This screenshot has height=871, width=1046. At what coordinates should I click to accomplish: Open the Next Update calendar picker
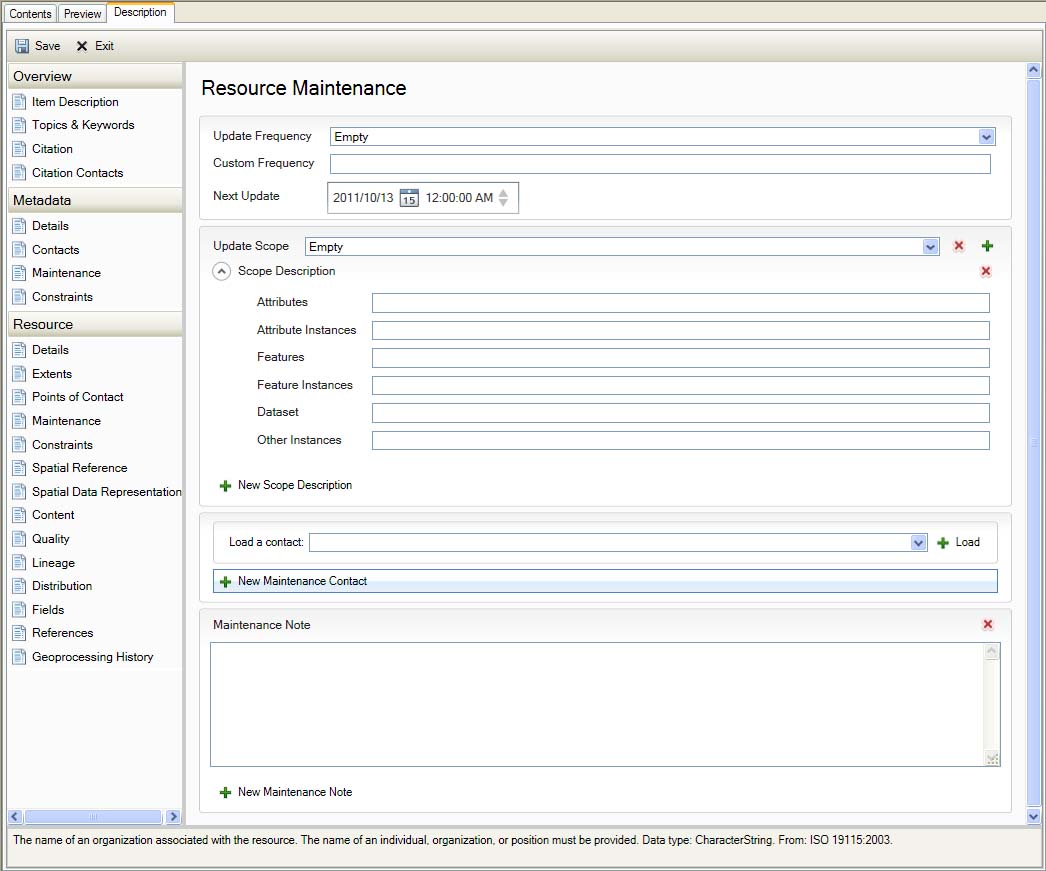[409, 198]
